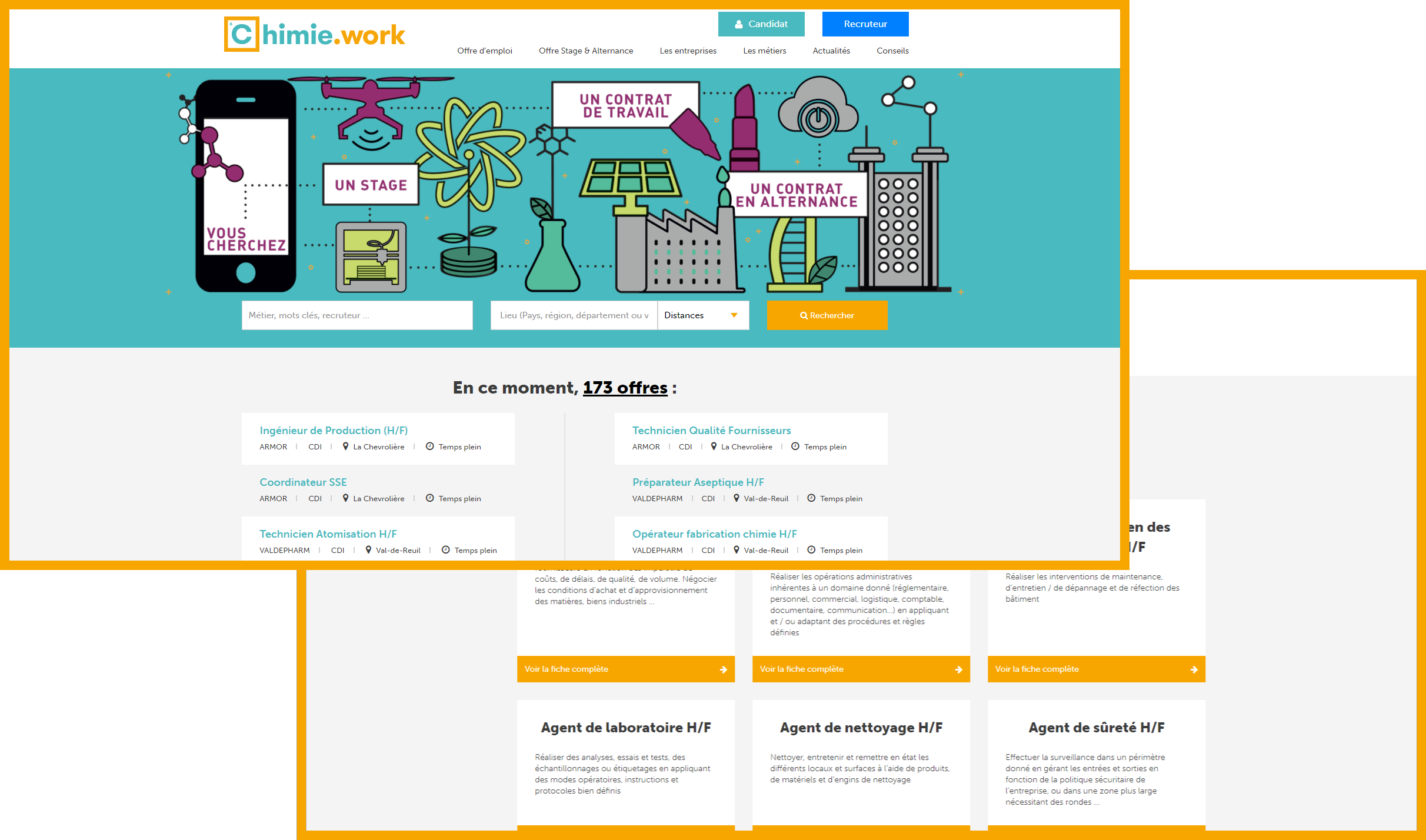Screen dimensions: 1426x840
Task: Click clock icon in Technicien Atomisation row
Action: [445, 550]
